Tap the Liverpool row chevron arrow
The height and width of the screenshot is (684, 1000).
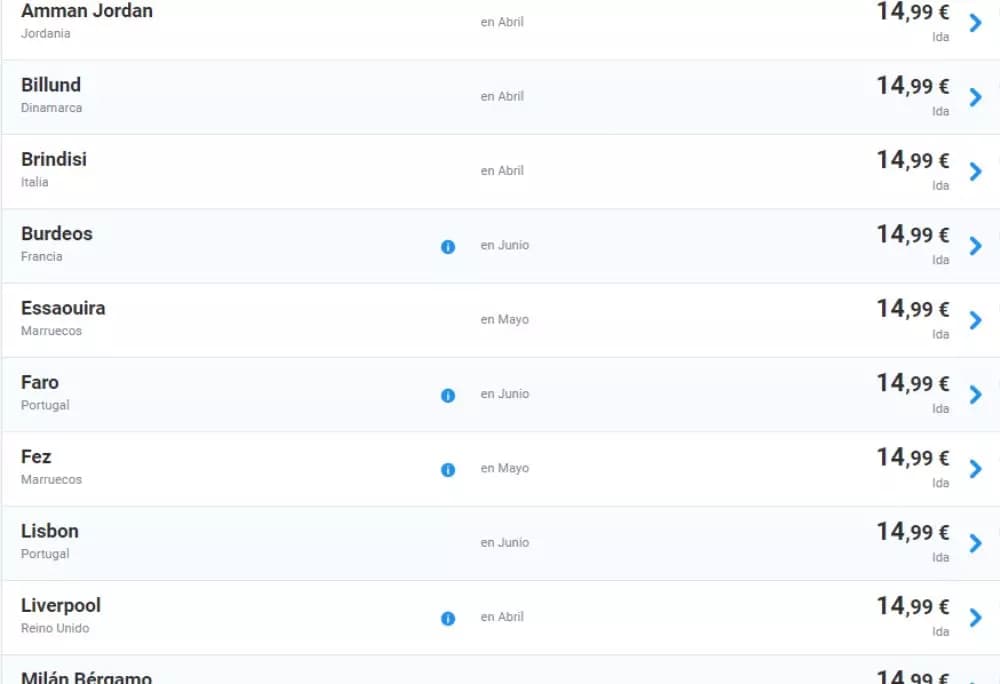point(975,618)
